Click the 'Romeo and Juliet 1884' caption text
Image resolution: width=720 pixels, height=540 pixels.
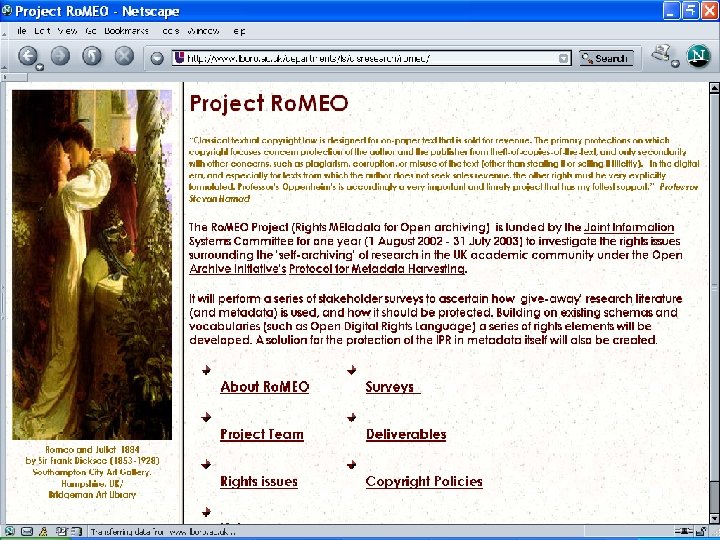[x=92, y=450]
